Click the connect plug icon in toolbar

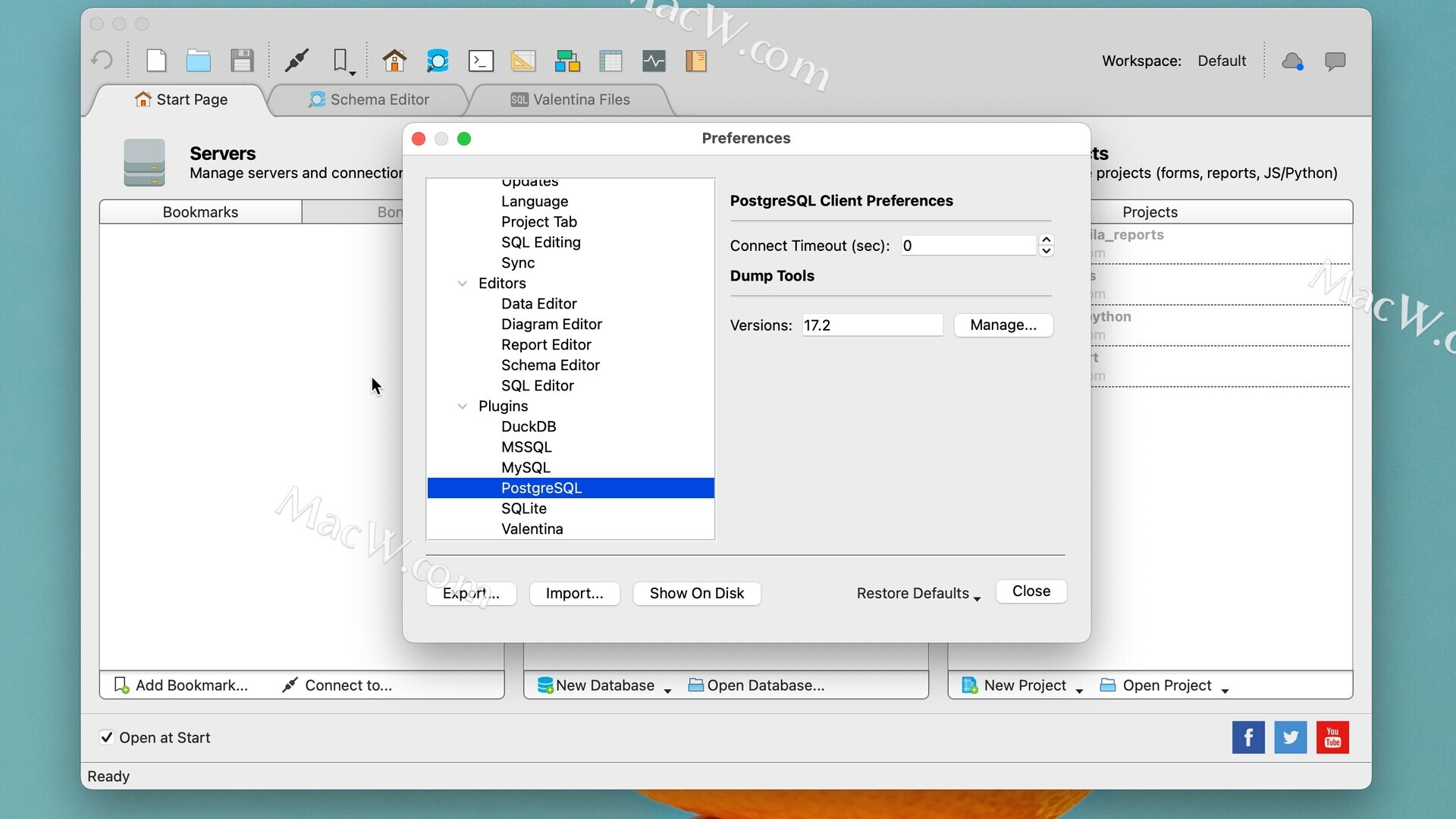point(297,61)
